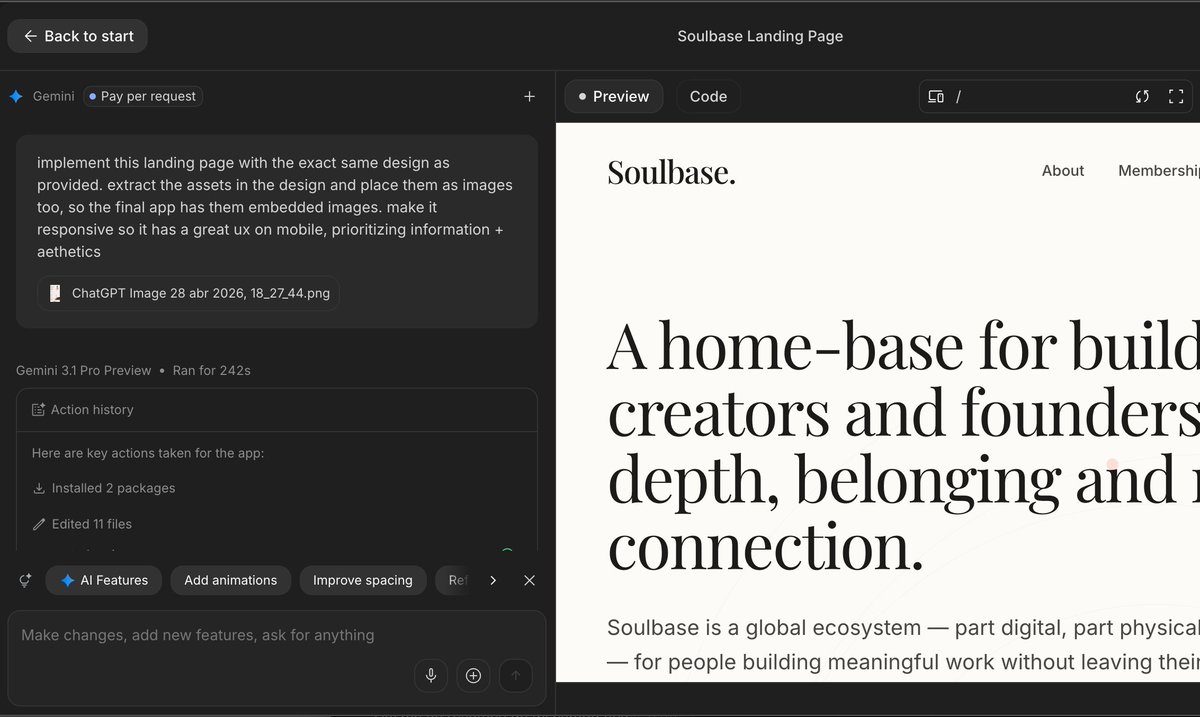This screenshot has width=1200, height=717.
Task: Click the Gemini sparkle icon
Action: (16, 97)
